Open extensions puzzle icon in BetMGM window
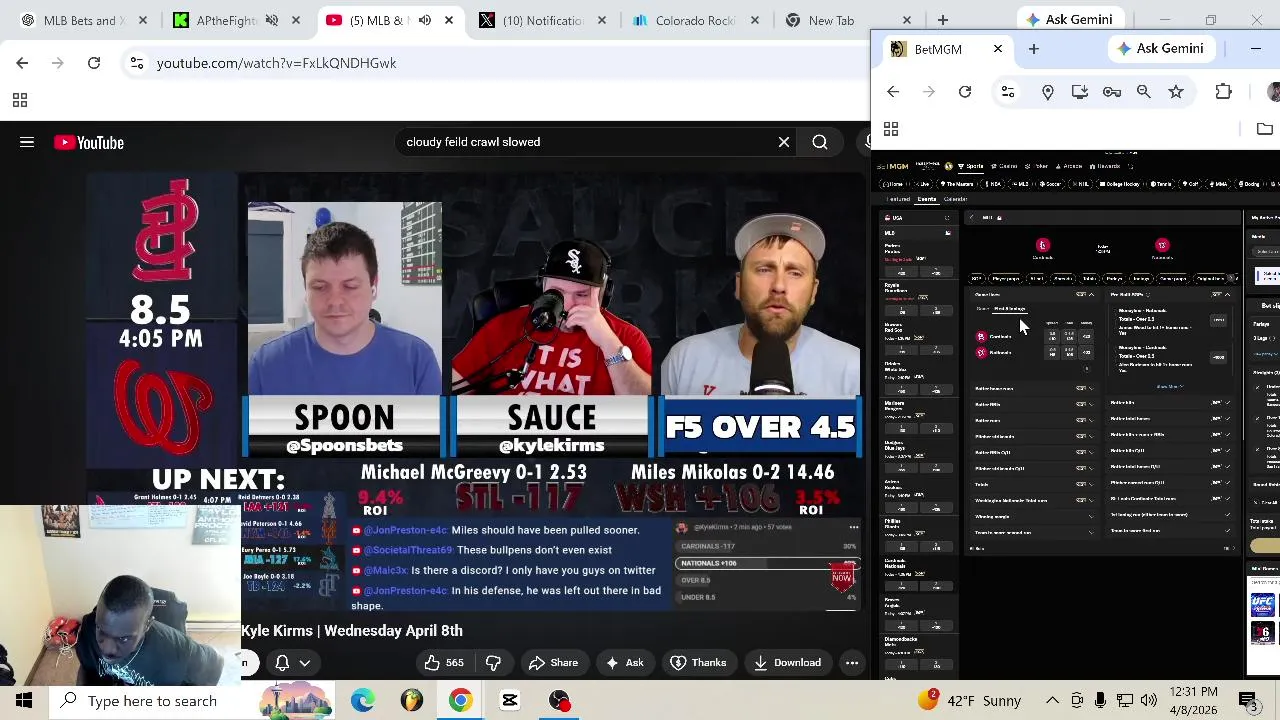1280x720 pixels. point(1224,92)
